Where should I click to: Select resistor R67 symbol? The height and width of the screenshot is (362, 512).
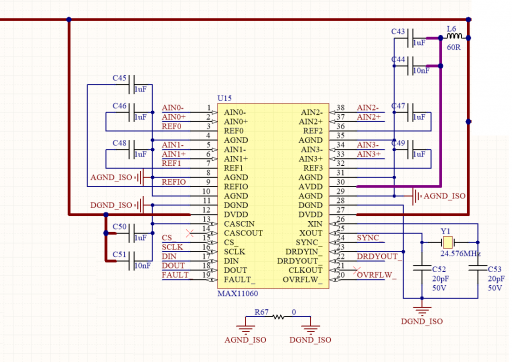pyautogui.click(x=279, y=317)
